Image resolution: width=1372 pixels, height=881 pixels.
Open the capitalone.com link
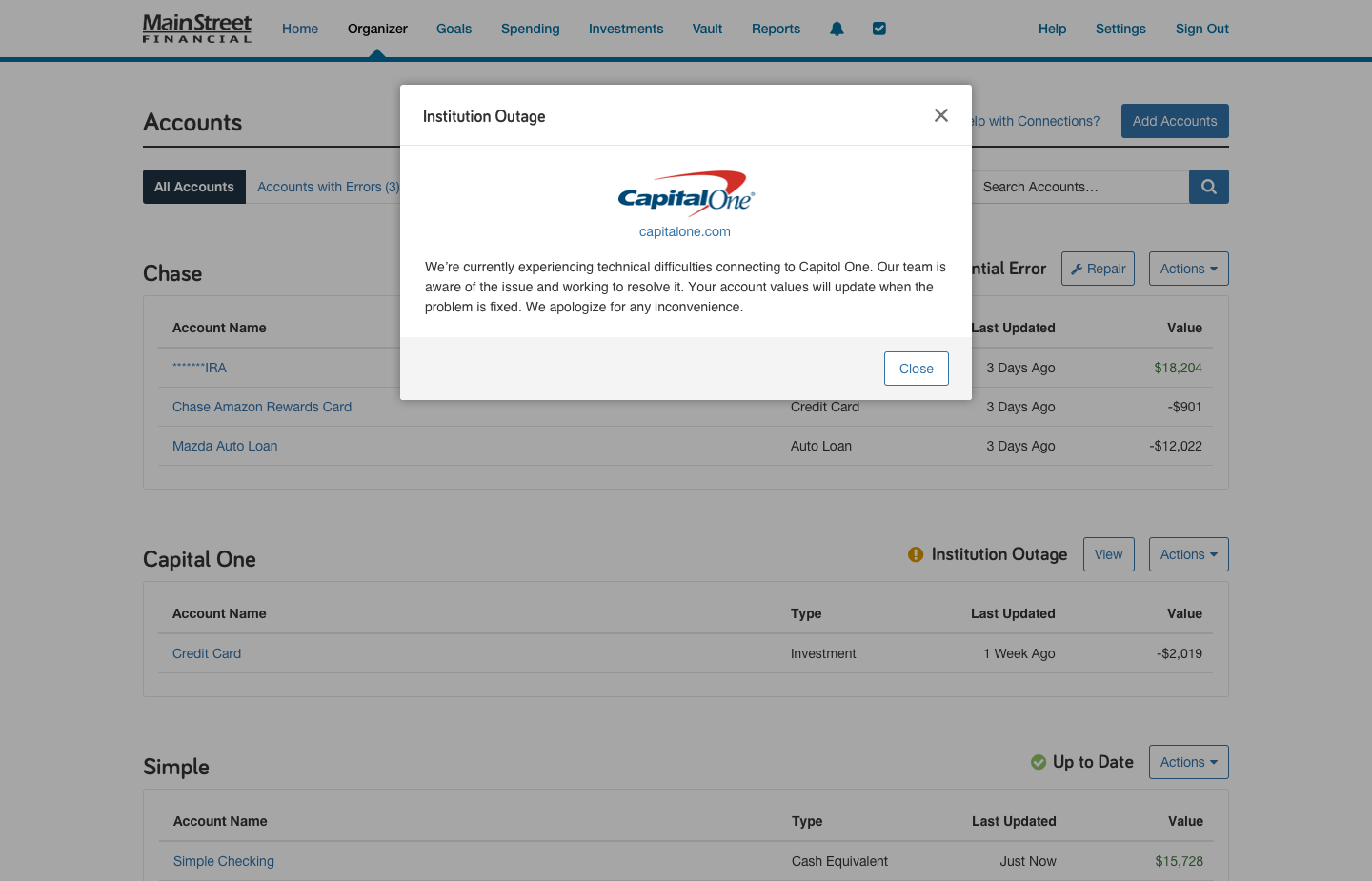685,231
